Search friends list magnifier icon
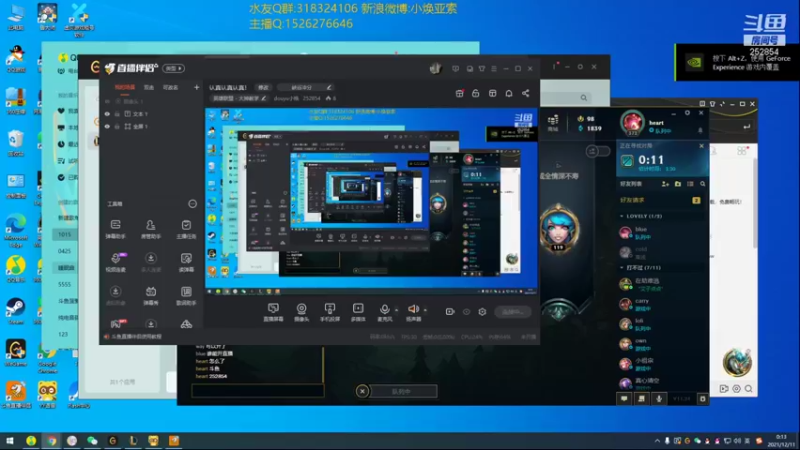800x450 pixels. pos(703,184)
